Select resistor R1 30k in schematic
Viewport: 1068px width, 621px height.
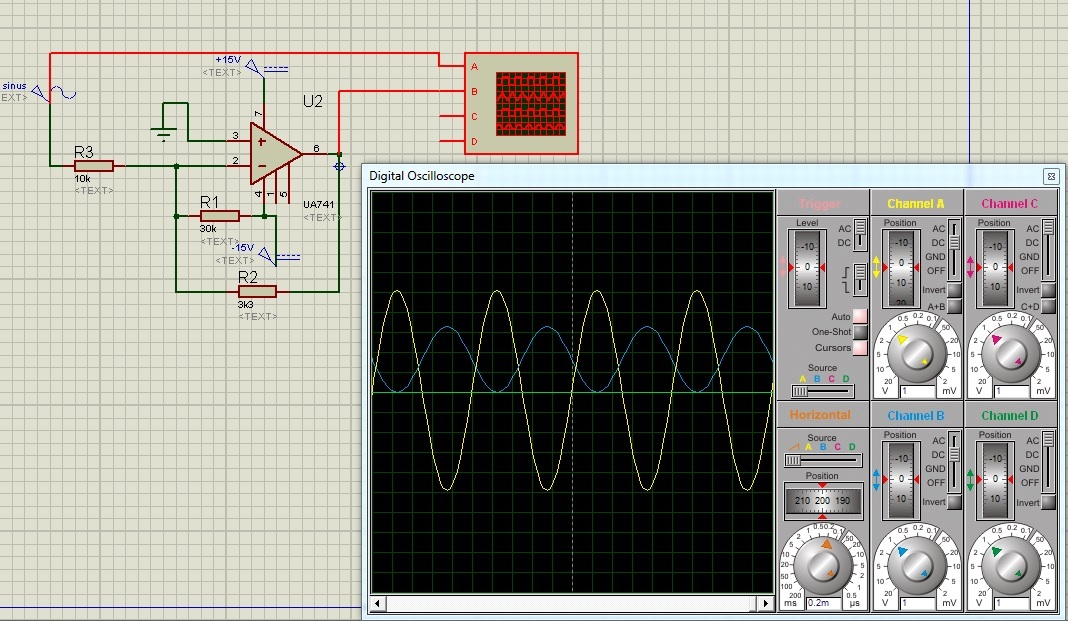[219, 216]
